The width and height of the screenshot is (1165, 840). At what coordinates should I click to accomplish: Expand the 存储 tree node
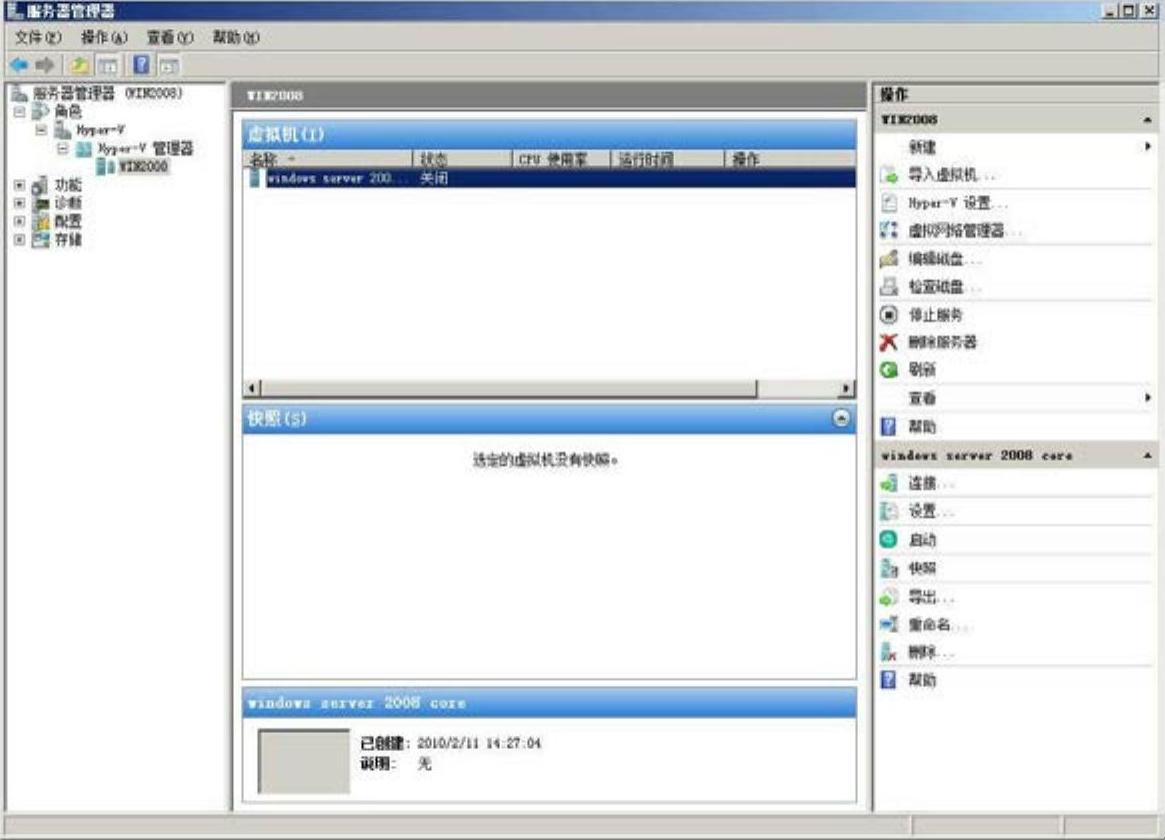point(20,239)
